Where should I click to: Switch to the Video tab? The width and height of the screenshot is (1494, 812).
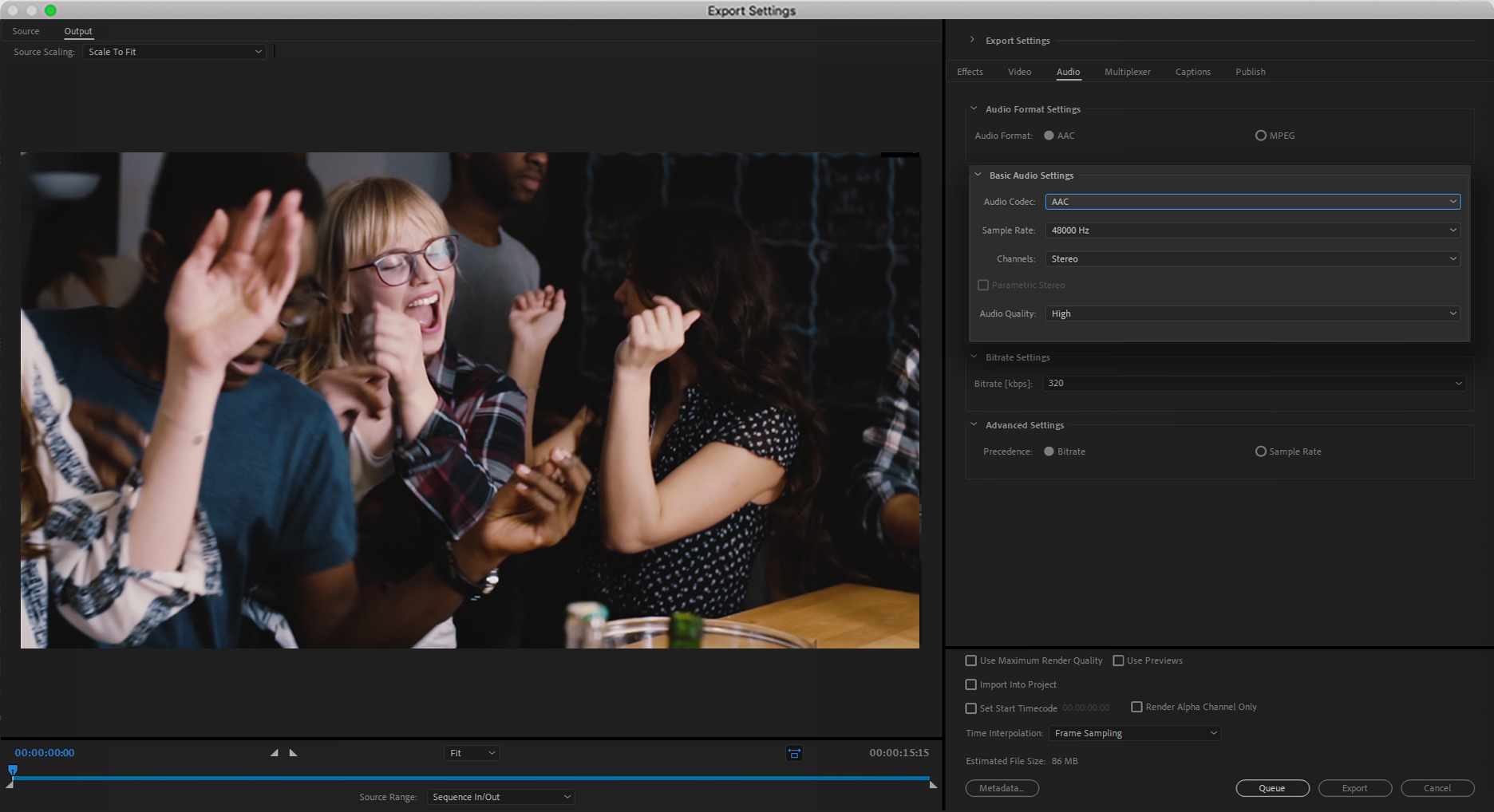(1019, 72)
